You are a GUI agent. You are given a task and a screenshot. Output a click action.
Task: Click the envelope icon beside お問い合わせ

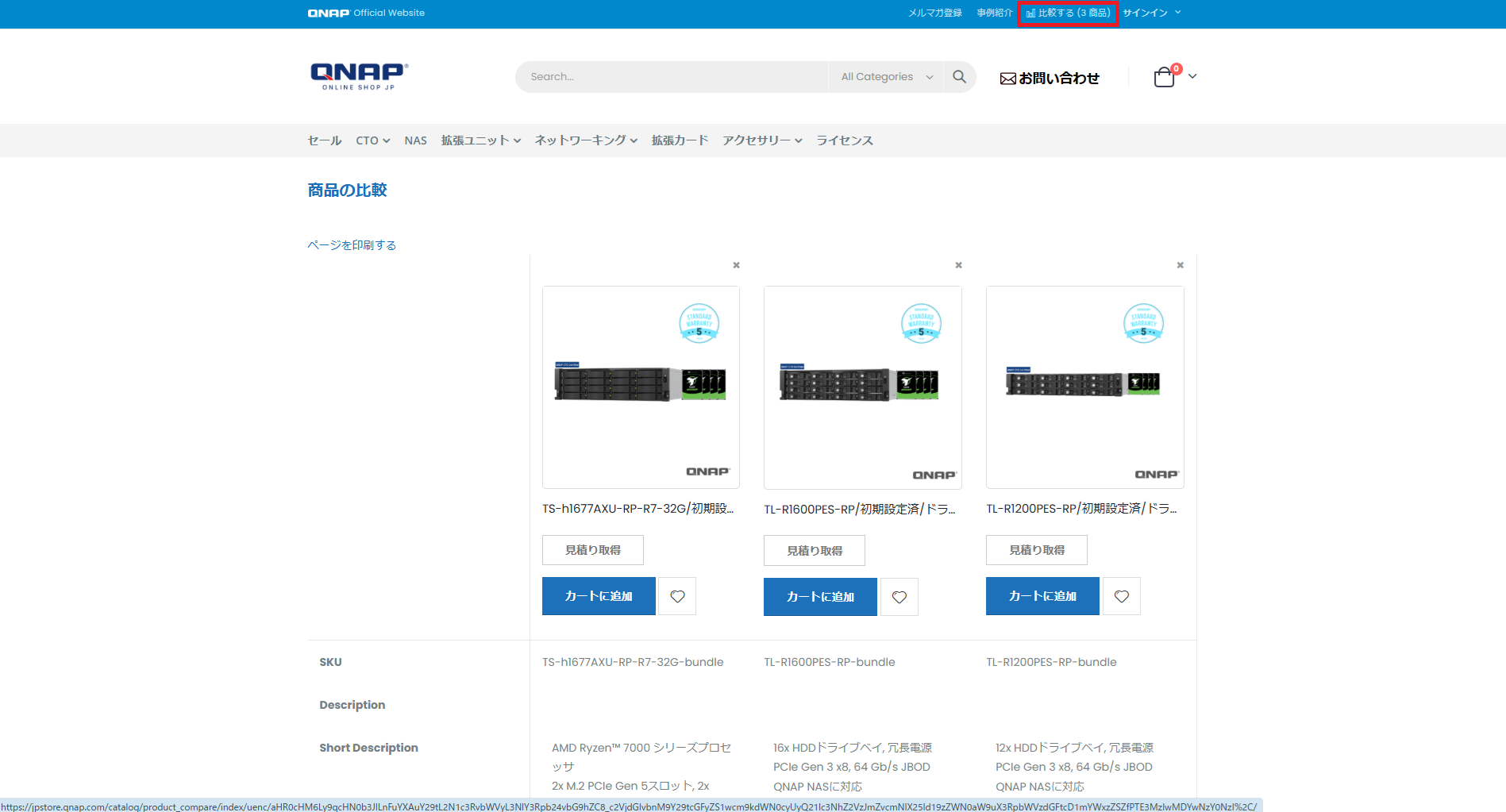point(1007,79)
